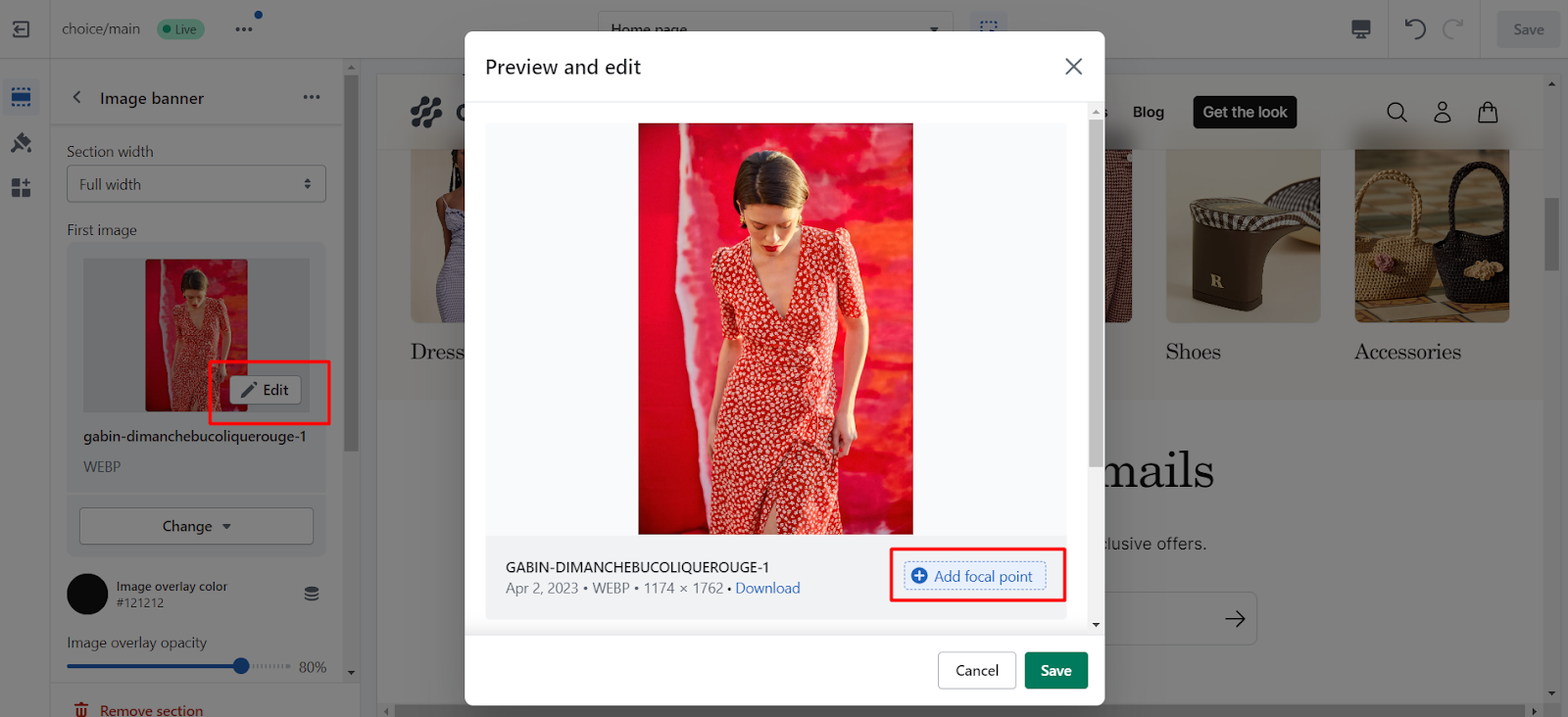1568x717 pixels.
Task: Click the dynamic source icon beside overlay color
Action: [312, 594]
